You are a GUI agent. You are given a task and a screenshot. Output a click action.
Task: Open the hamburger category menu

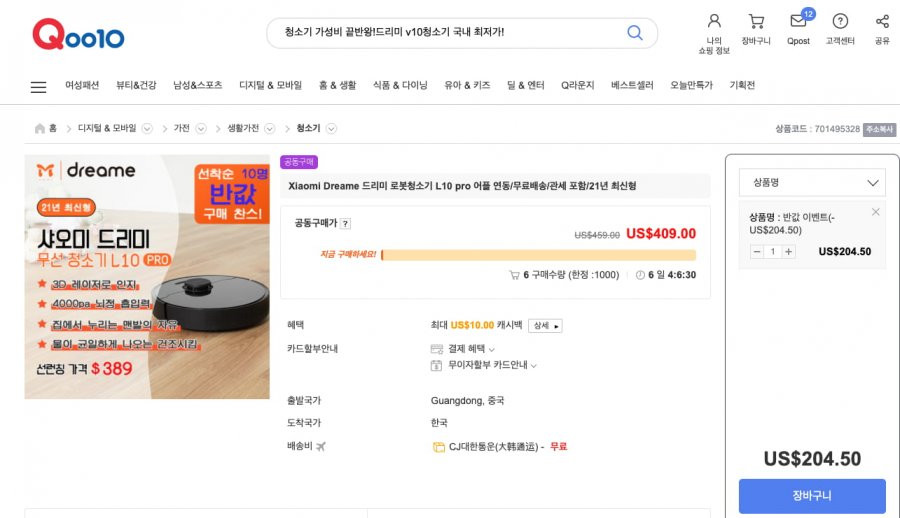point(38,87)
